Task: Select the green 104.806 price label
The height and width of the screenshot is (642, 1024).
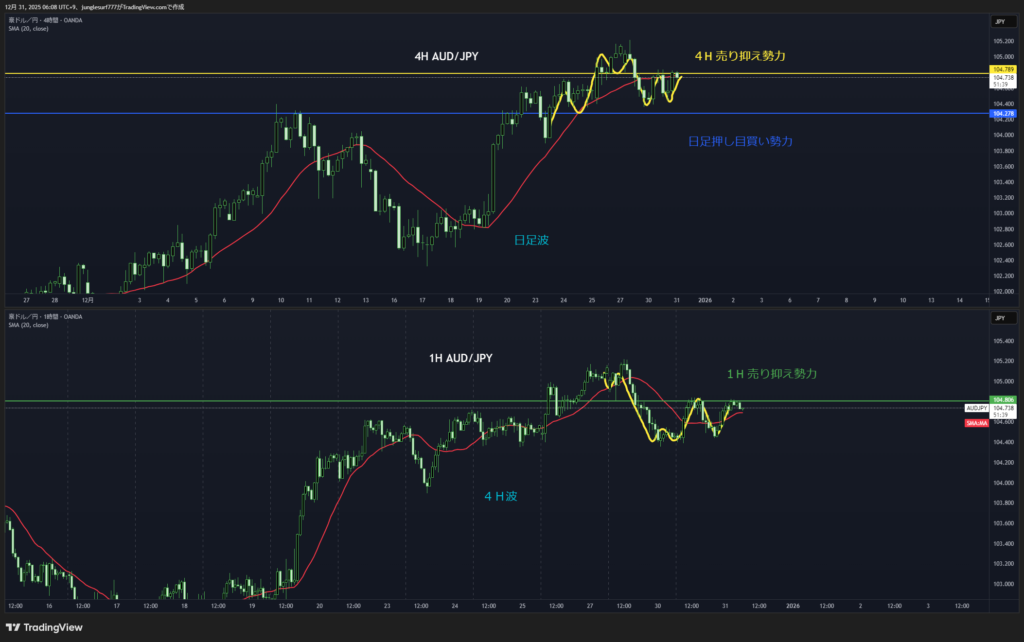Action: (x=1003, y=400)
